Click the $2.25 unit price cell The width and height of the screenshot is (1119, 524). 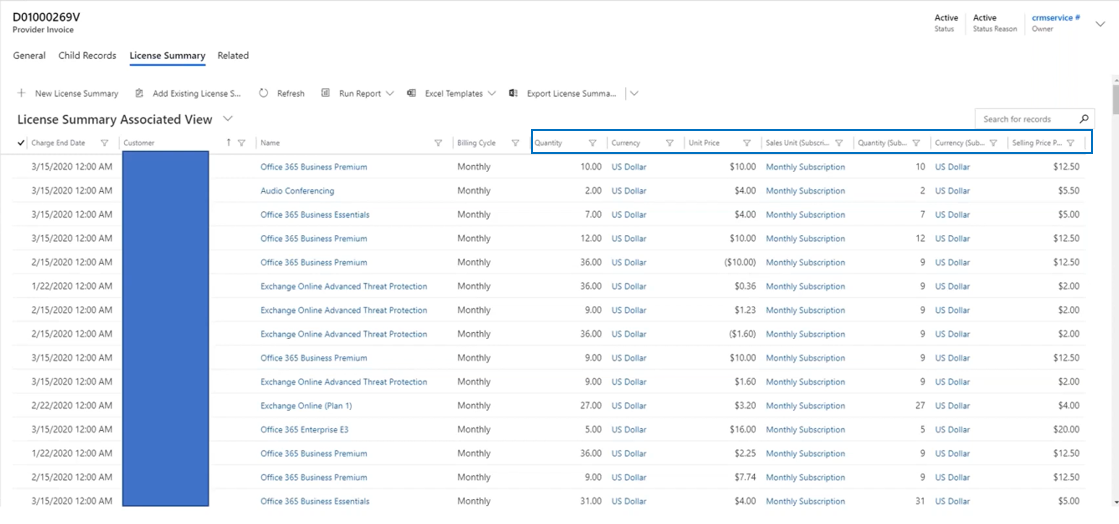click(x=745, y=453)
